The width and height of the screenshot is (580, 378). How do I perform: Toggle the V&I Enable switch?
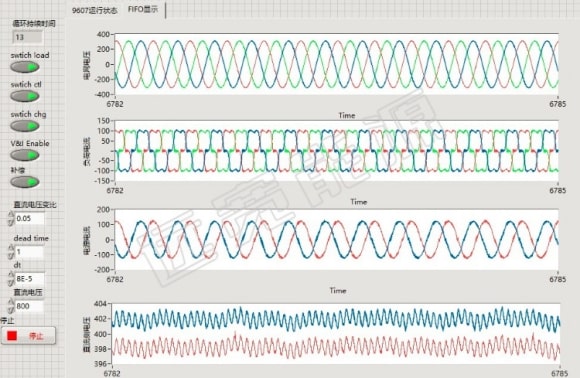(x=25, y=155)
